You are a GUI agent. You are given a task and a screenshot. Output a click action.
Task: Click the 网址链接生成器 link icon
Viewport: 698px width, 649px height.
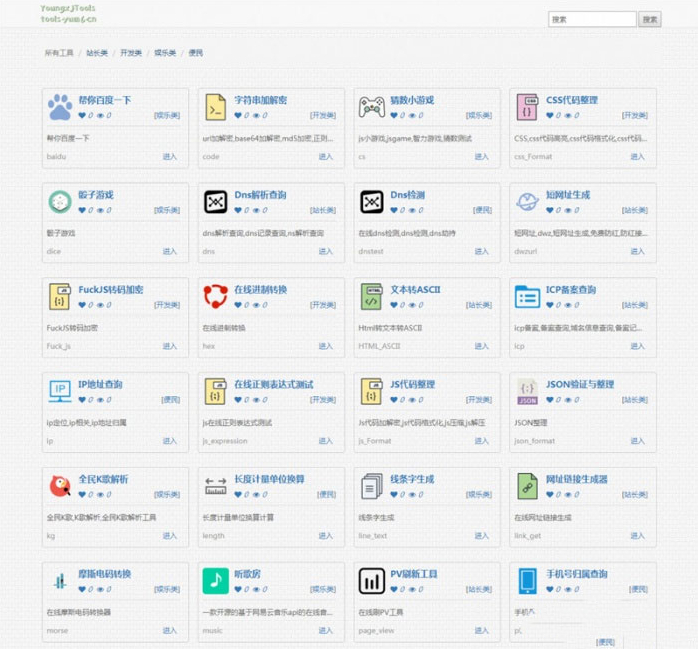(527, 486)
